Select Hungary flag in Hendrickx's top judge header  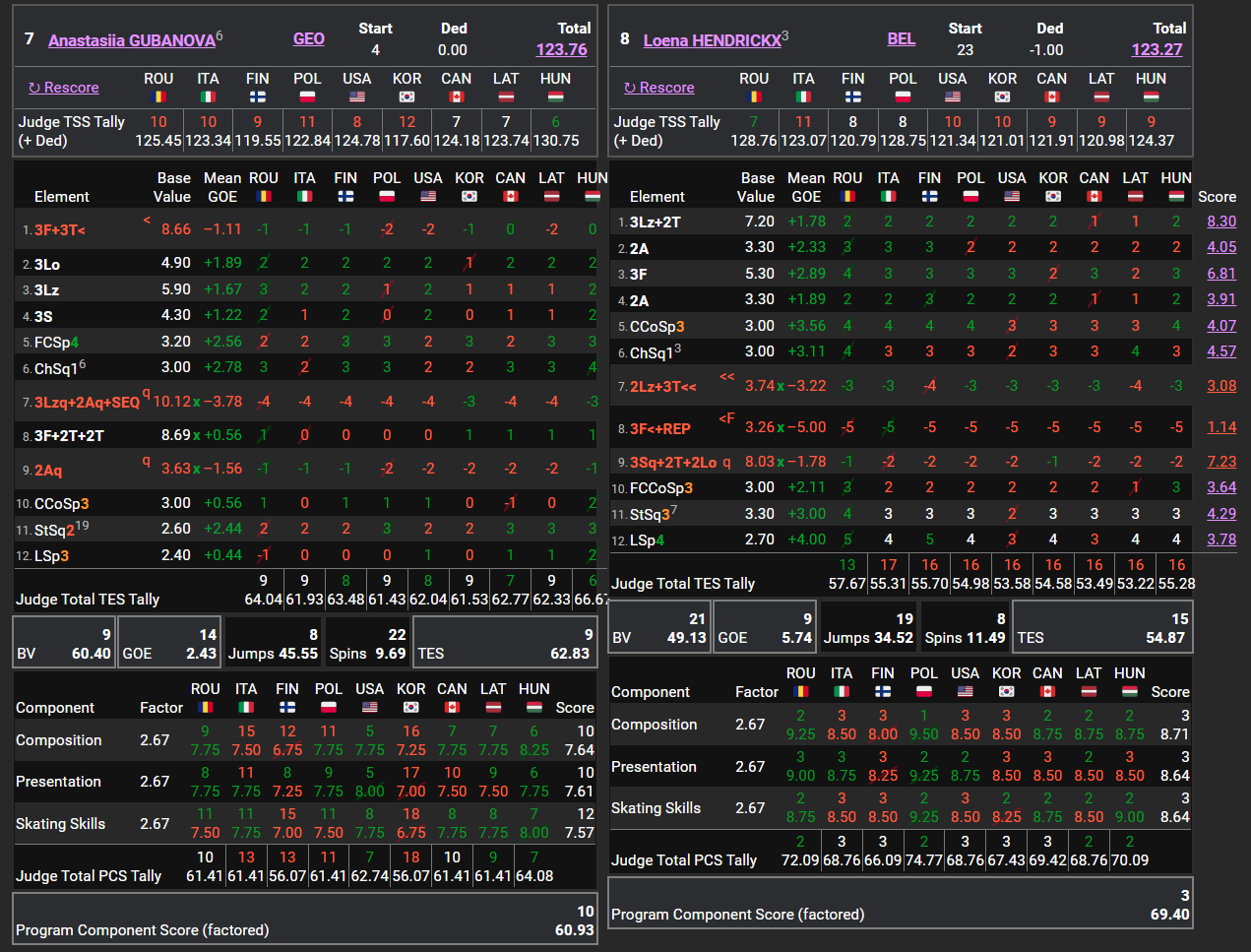(x=1151, y=96)
